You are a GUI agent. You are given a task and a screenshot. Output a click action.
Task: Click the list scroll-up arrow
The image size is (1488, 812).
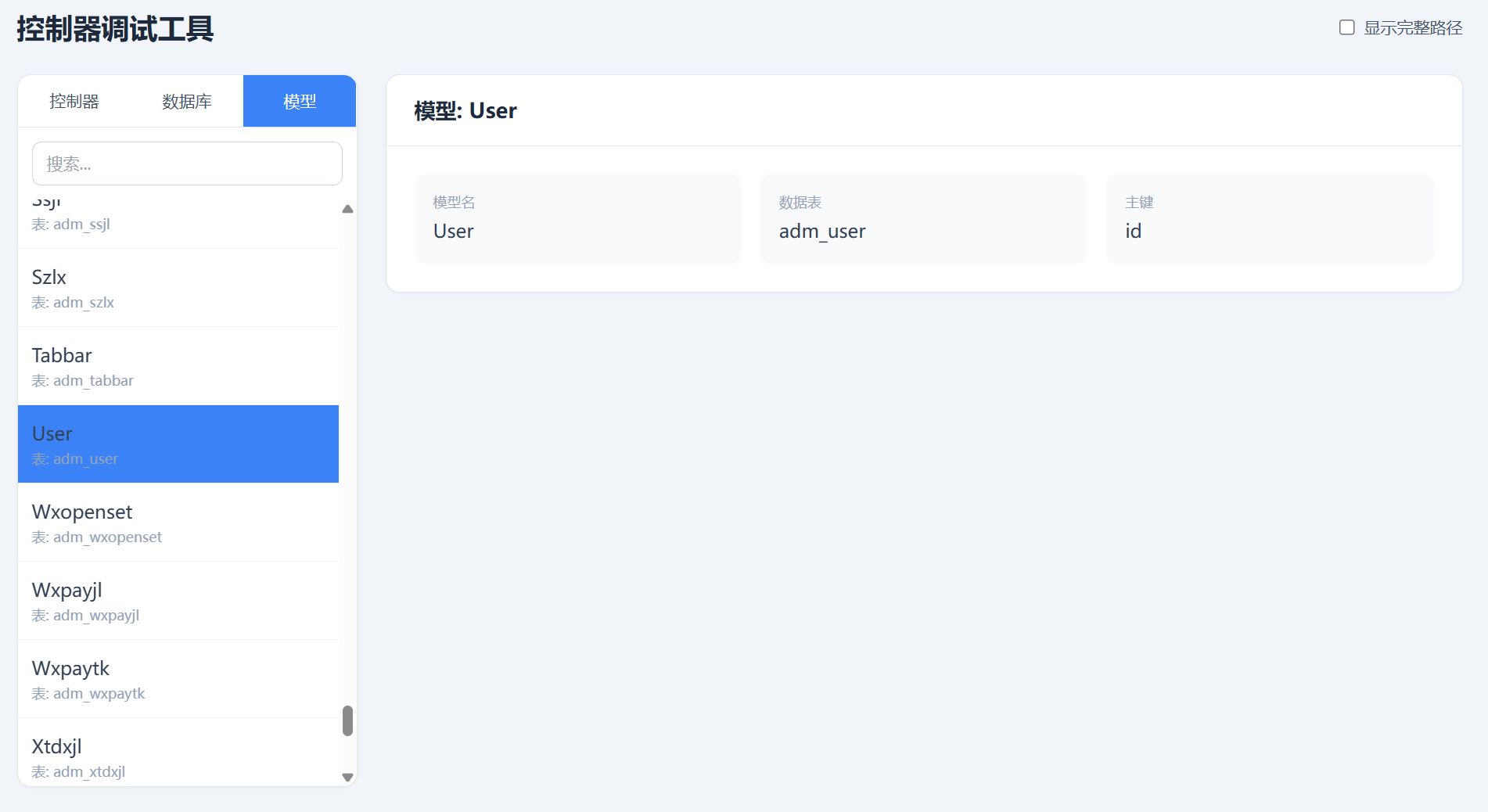click(348, 209)
